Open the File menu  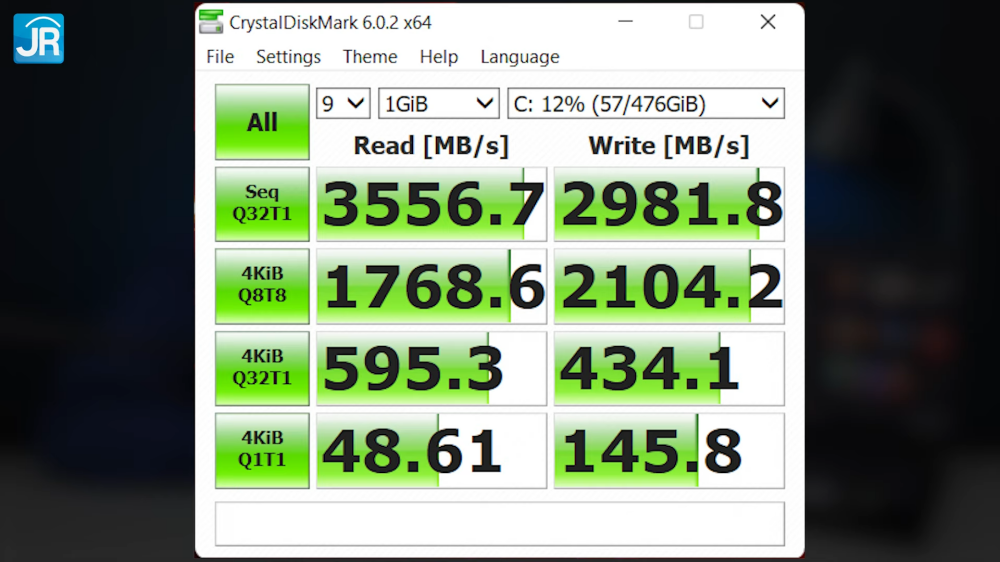click(220, 57)
